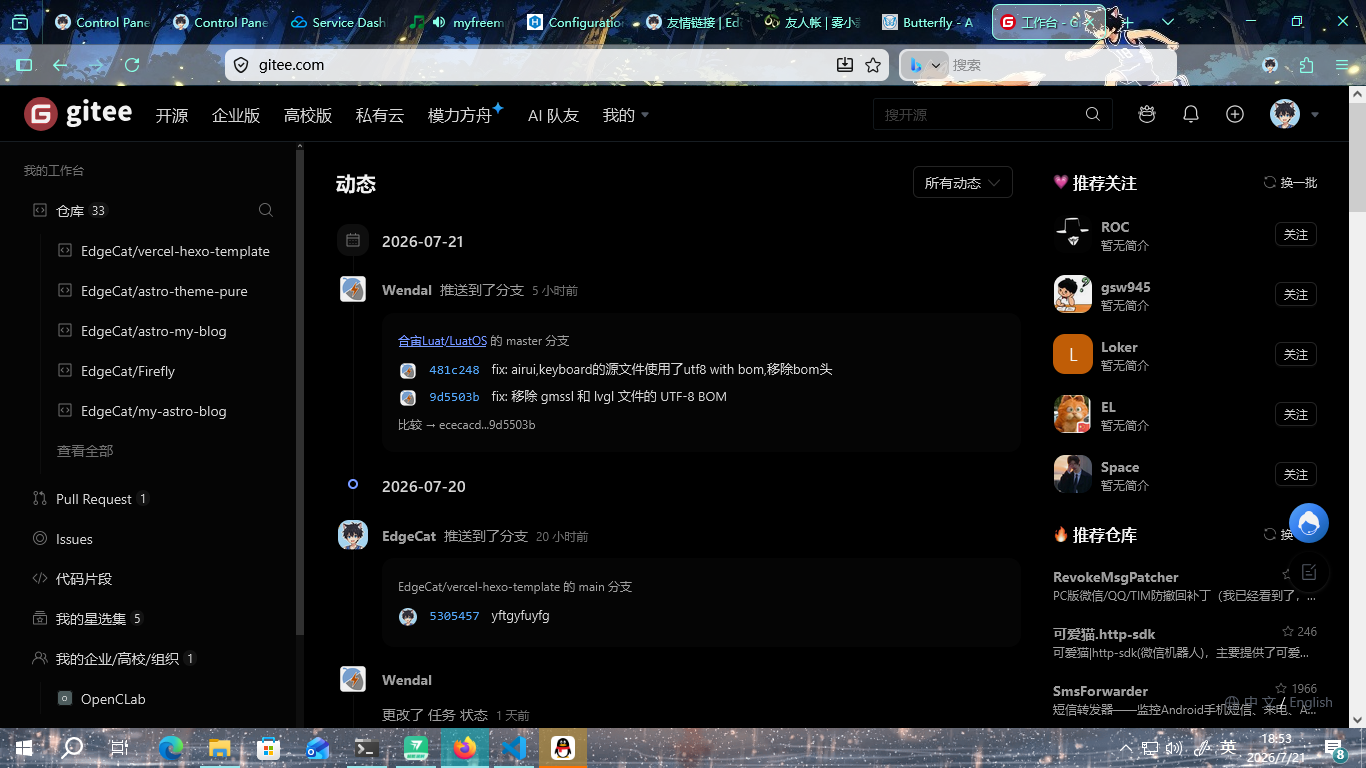Open commit 9d5503b link
1366x768 pixels.
pos(454,397)
